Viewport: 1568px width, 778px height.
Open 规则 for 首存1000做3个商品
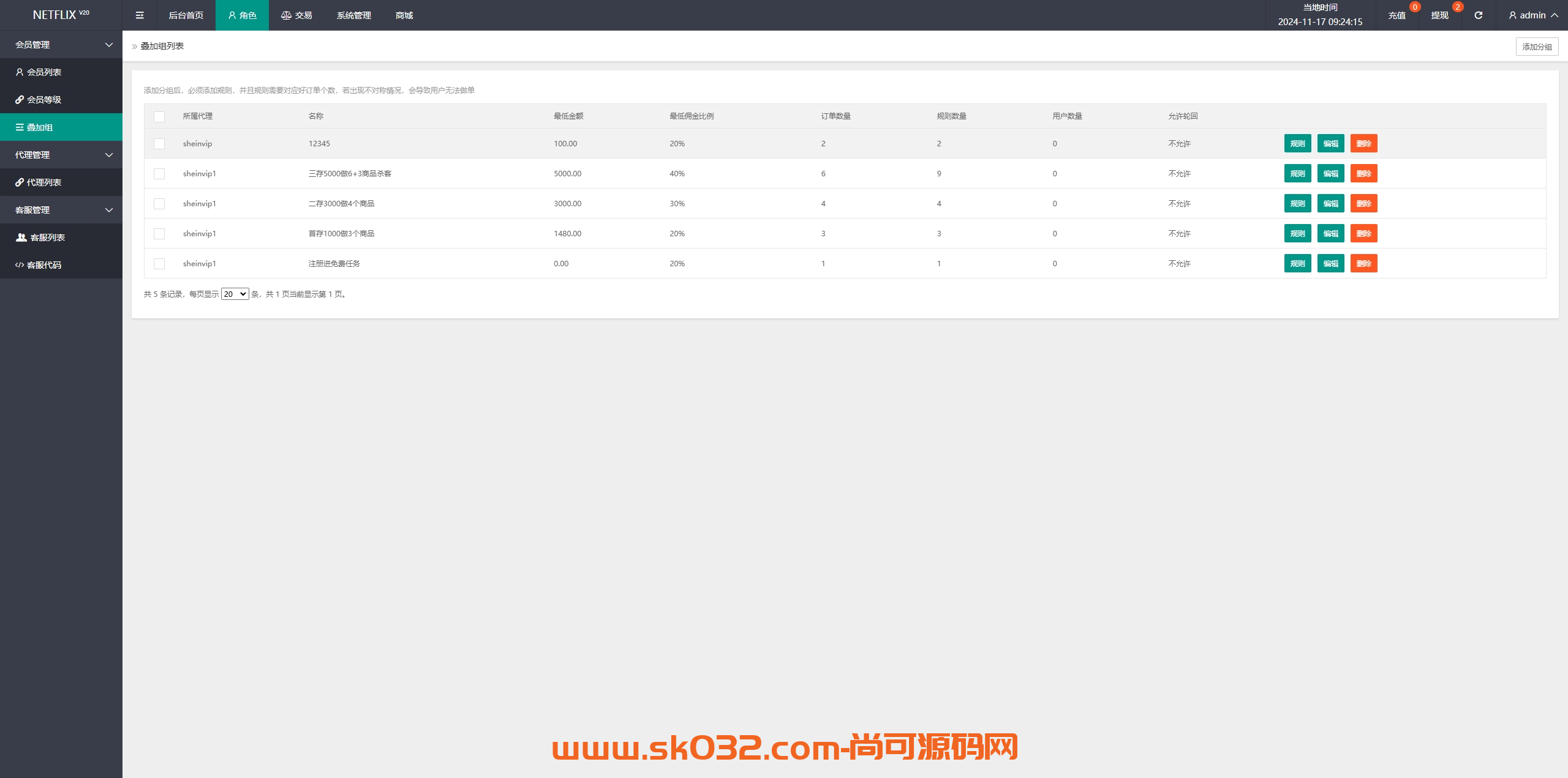pos(1297,234)
